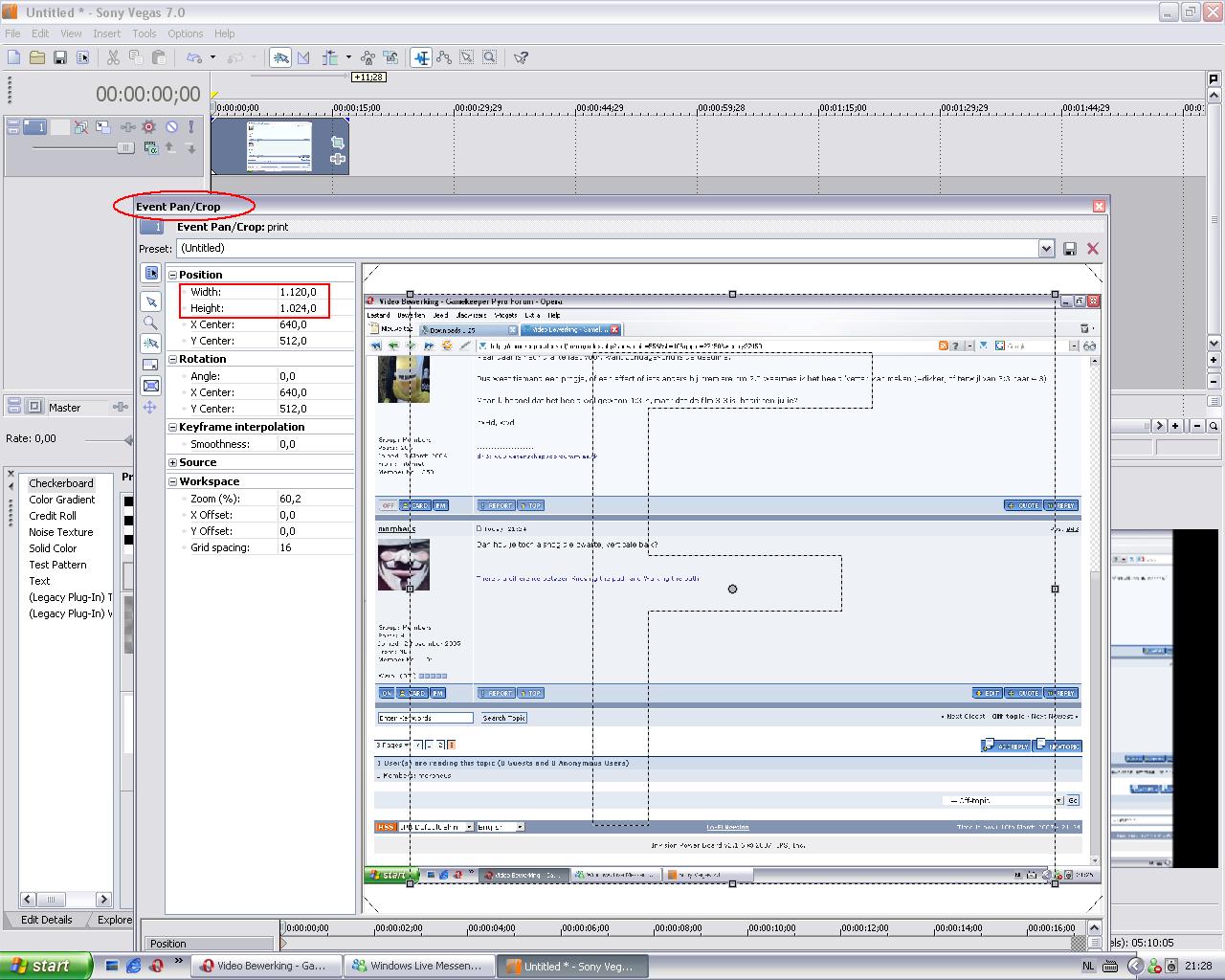This screenshot has height=980, width=1225.
Task: Solo video track 1
Action: tap(191, 126)
